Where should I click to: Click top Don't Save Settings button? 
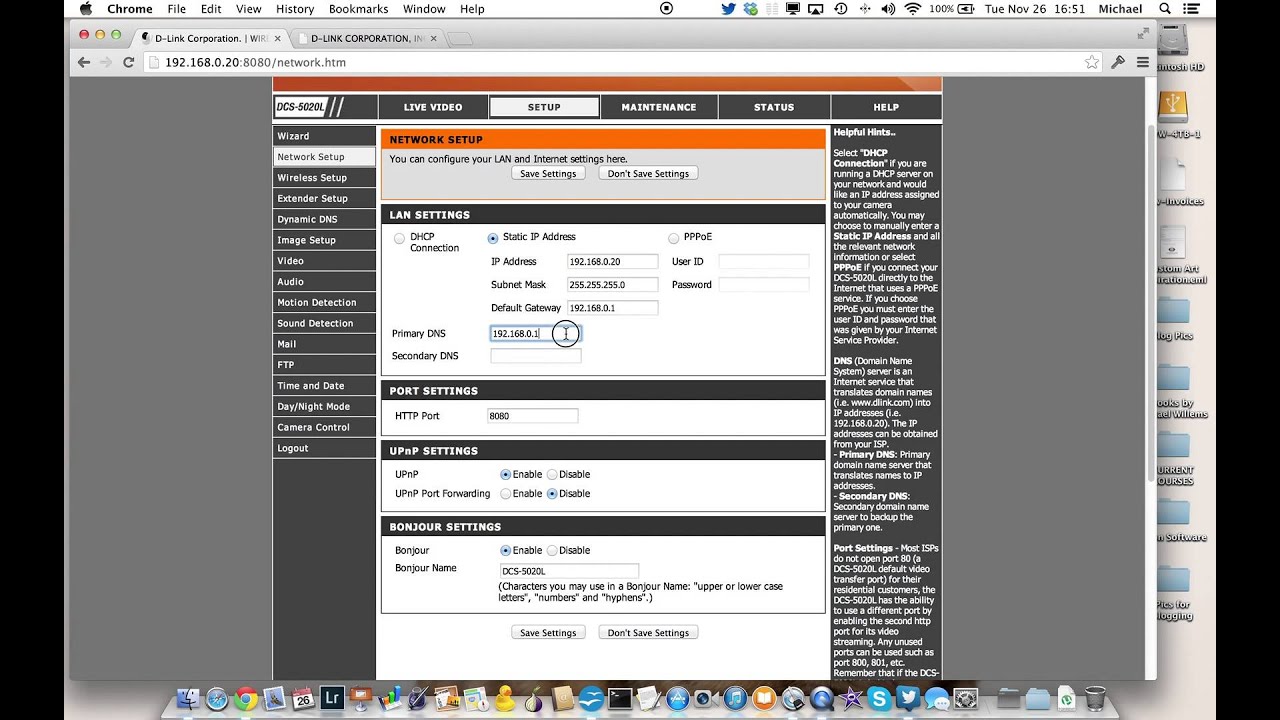click(x=648, y=174)
